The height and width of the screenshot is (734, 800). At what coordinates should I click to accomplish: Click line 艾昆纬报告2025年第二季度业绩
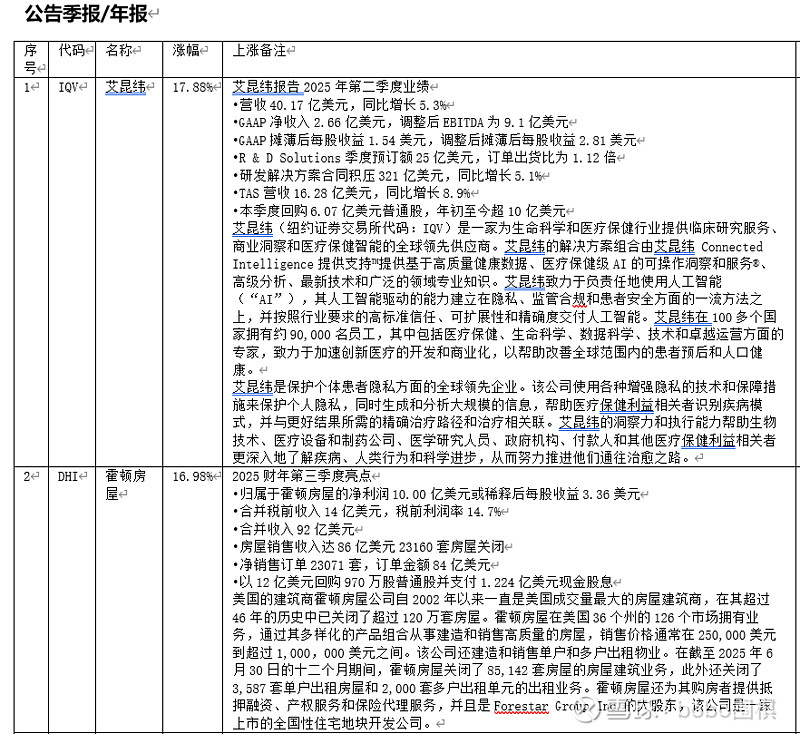[331, 87]
